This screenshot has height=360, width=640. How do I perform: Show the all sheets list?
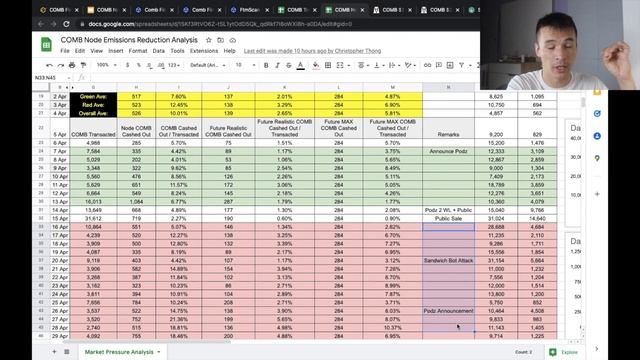point(67,352)
